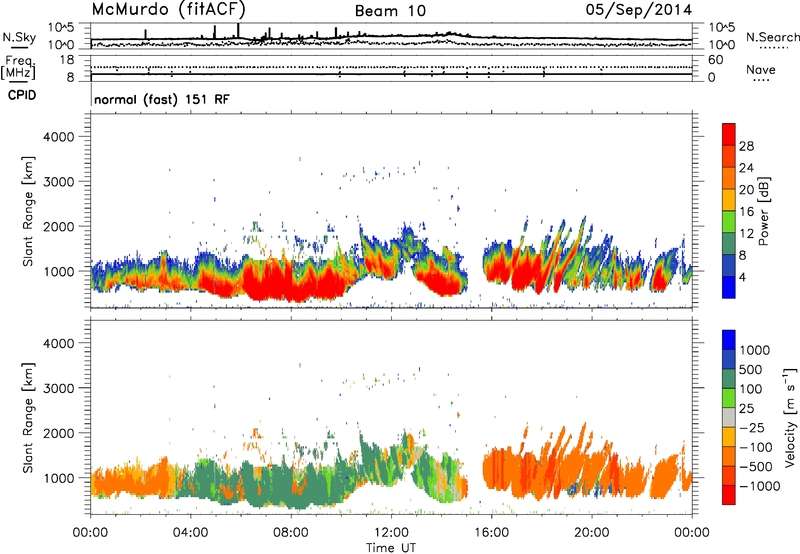Click the velocity colorbar red bottom segment

(729, 495)
